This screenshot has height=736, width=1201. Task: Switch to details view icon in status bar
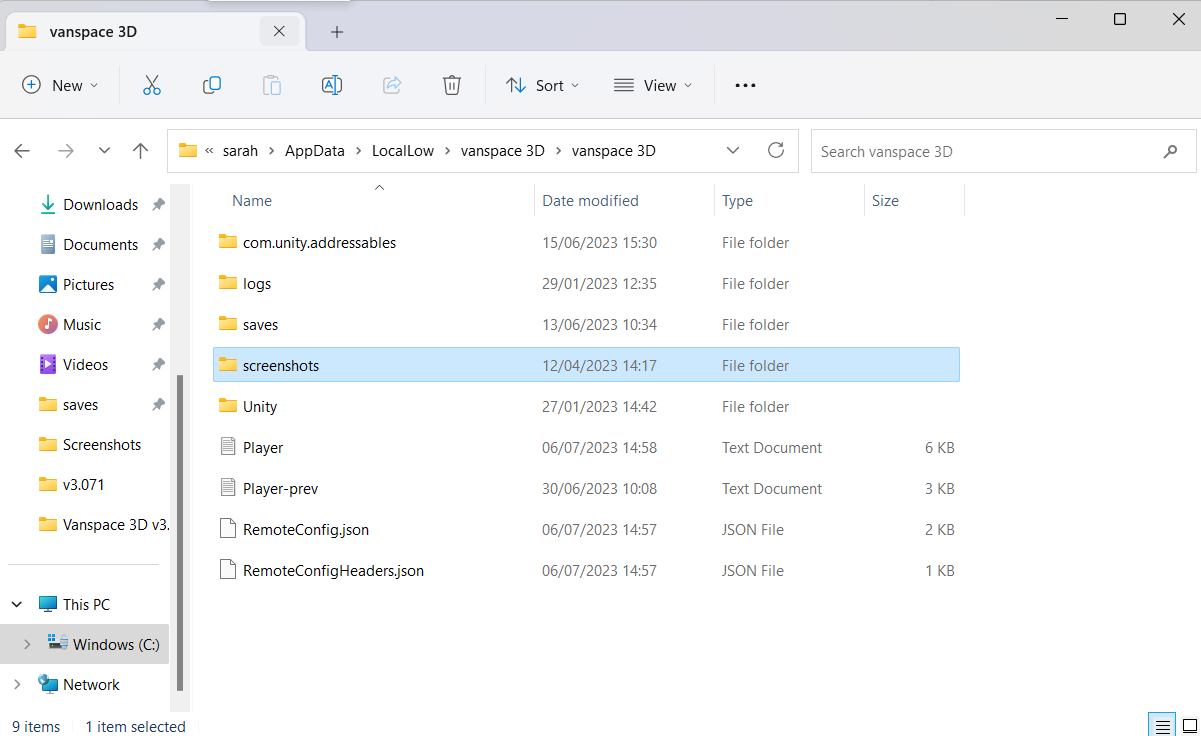(1162, 726)
